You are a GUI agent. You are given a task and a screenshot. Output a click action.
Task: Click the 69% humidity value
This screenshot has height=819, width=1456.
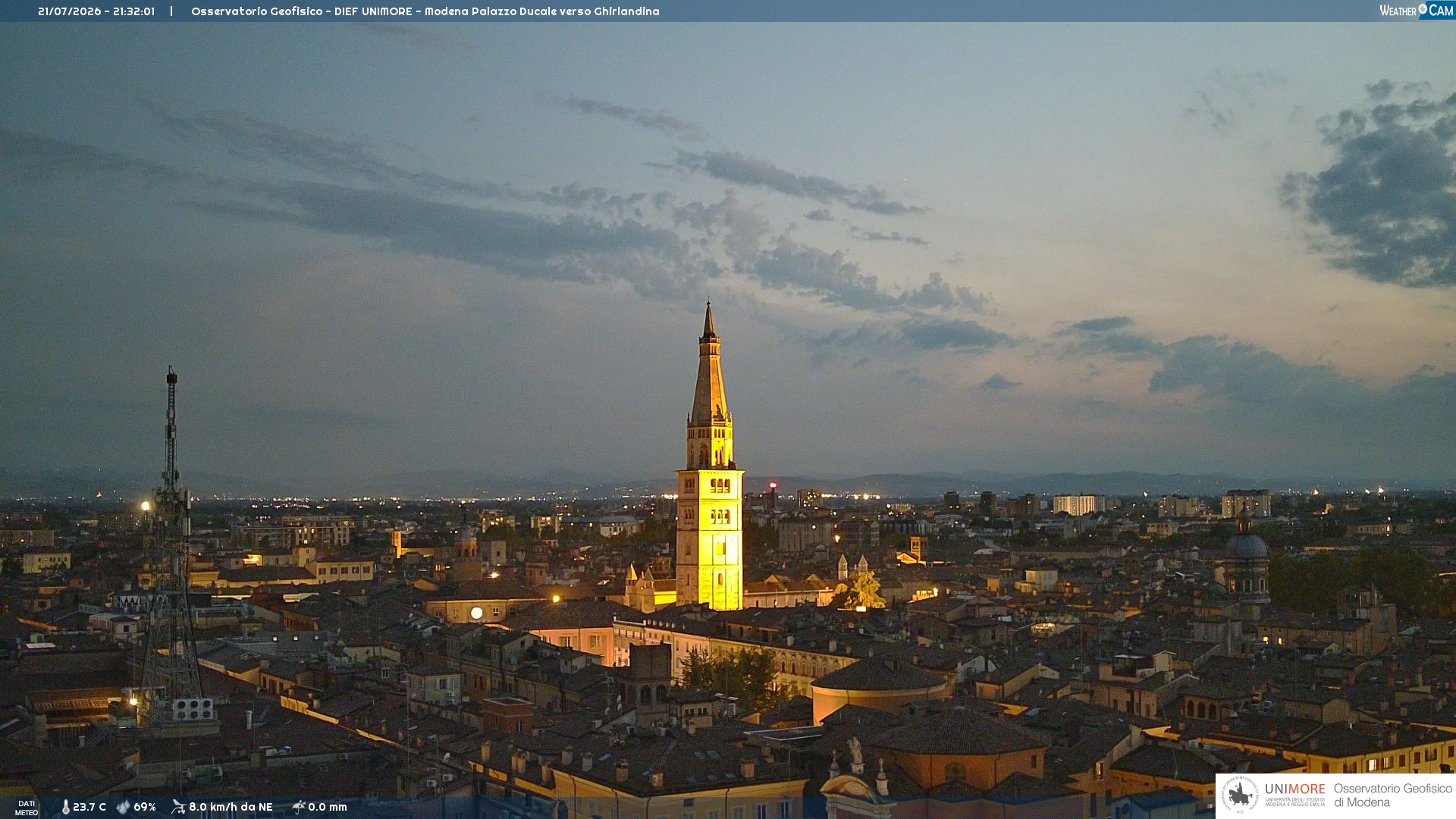tap(145, 807)
